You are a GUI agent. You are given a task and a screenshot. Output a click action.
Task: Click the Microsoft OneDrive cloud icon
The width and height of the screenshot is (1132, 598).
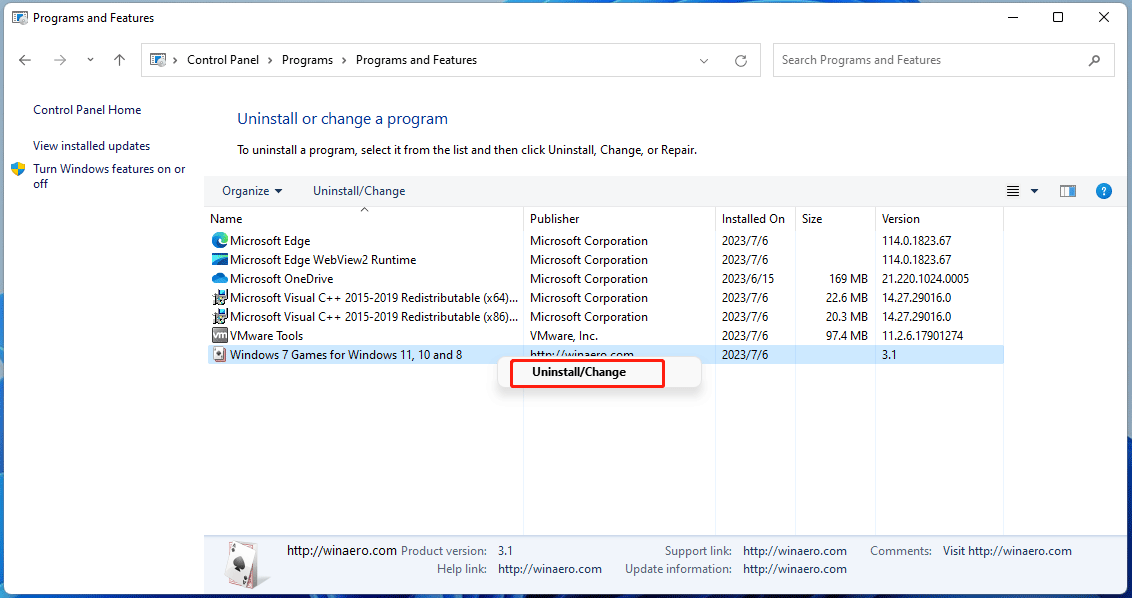[x=219, y=279]
